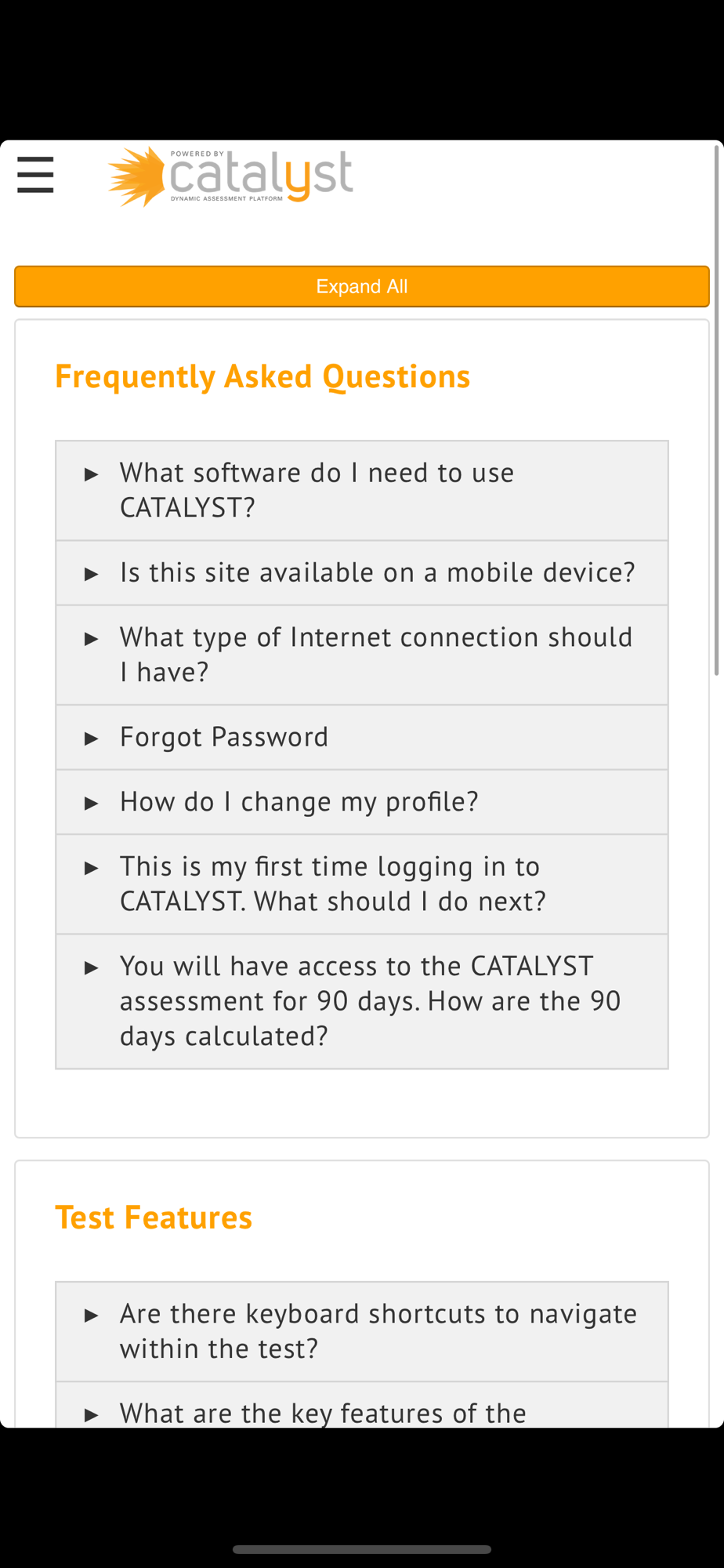The image size is (724, 1568).
Task: Click the Expand All button
Action: pyautogui.click(x=362, y=286)
